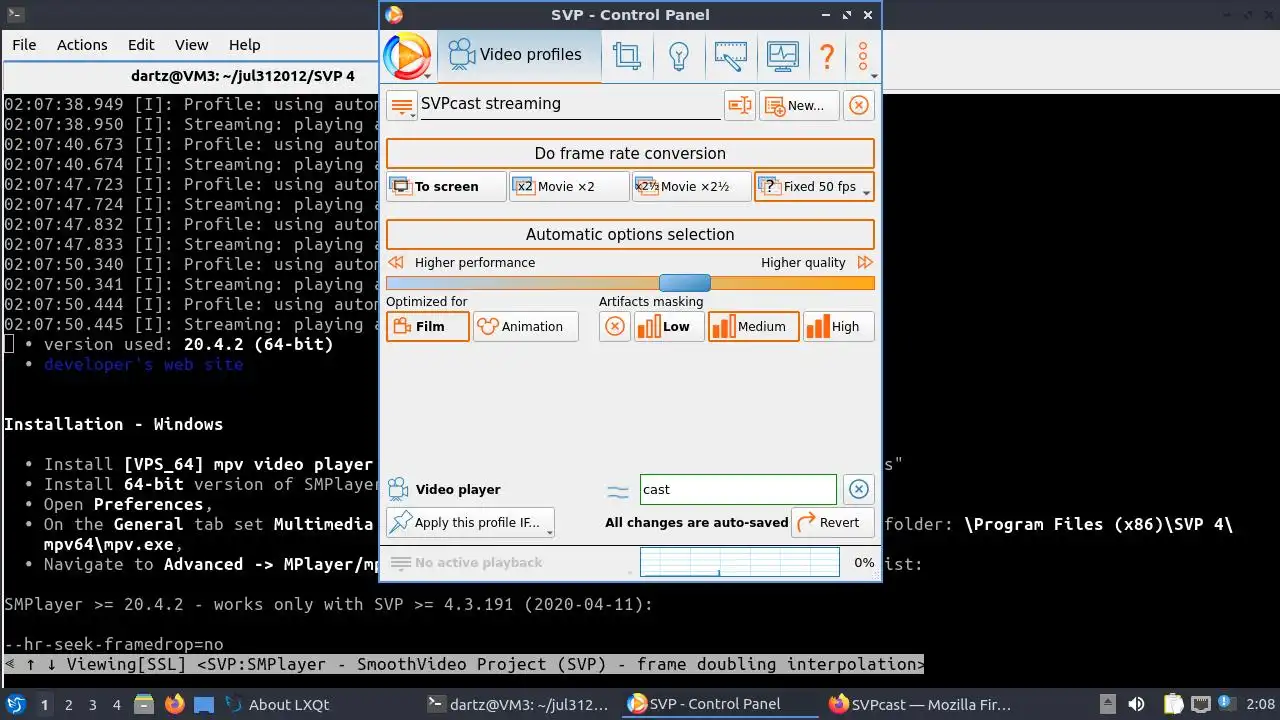Open the orange question mark help
Viewport: 1280px width, 720px height.
coord(827,55)
